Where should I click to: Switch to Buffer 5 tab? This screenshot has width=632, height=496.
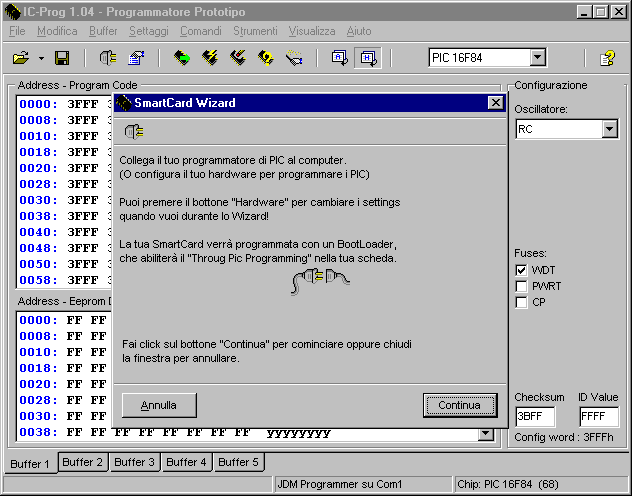tap(238, 462)
